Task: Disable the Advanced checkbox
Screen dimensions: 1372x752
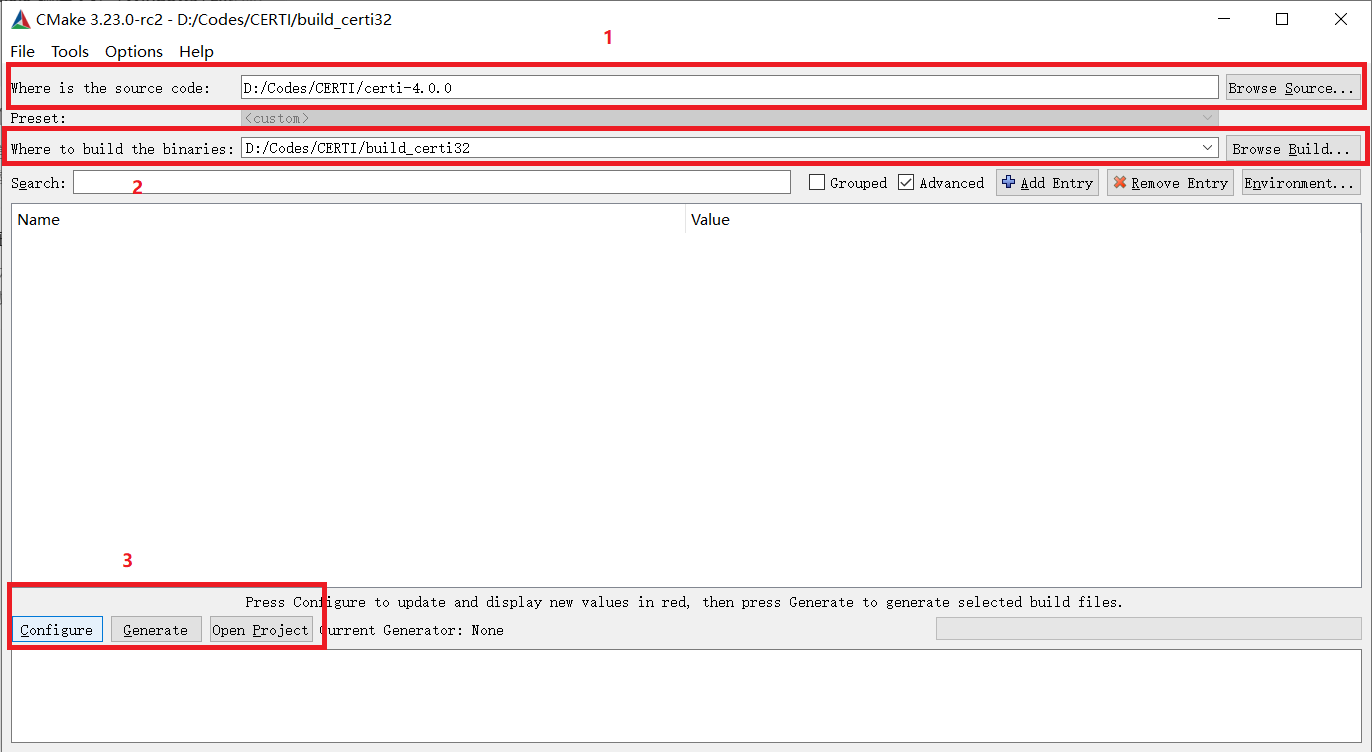Action: click(x=906, y=182)
